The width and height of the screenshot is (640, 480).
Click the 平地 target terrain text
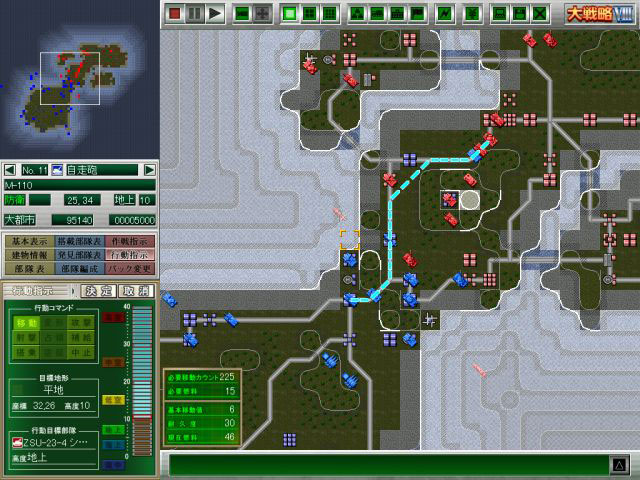pyautogui.click(x=53, y=390)
